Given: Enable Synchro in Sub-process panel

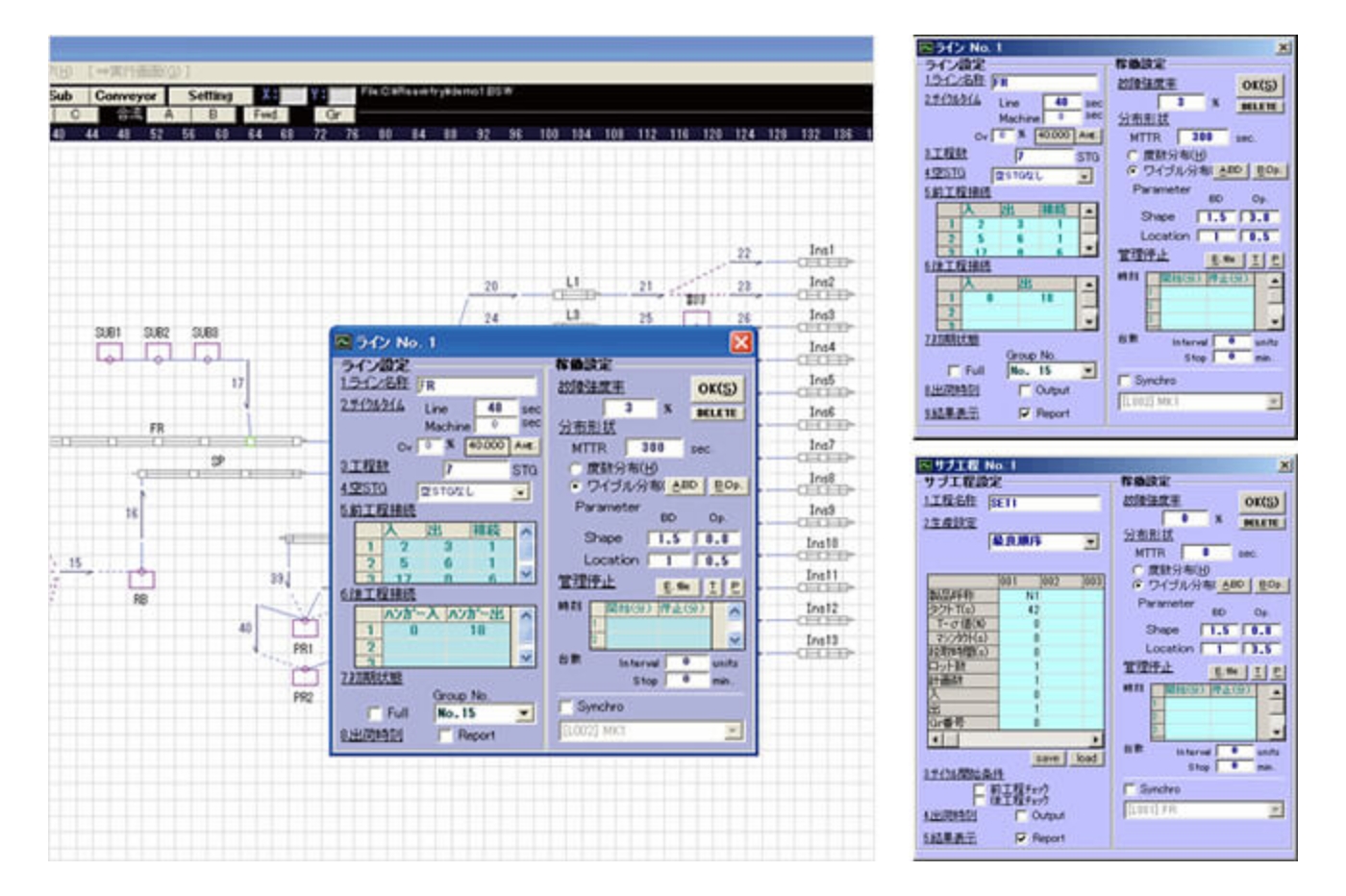Looking at the screenshot, I should tap(1130, 789).
